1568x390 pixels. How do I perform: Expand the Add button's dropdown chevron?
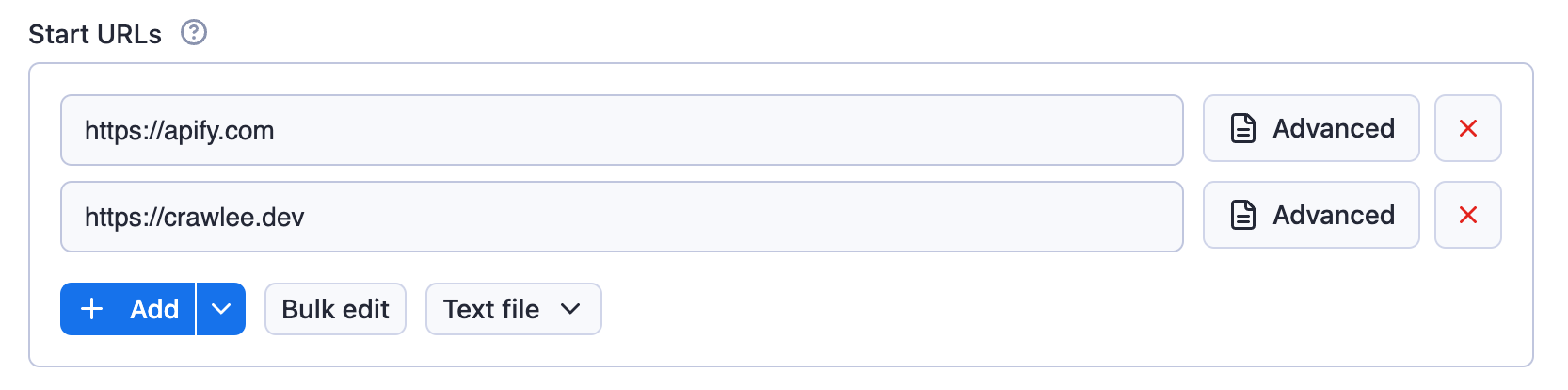[221, 309]
